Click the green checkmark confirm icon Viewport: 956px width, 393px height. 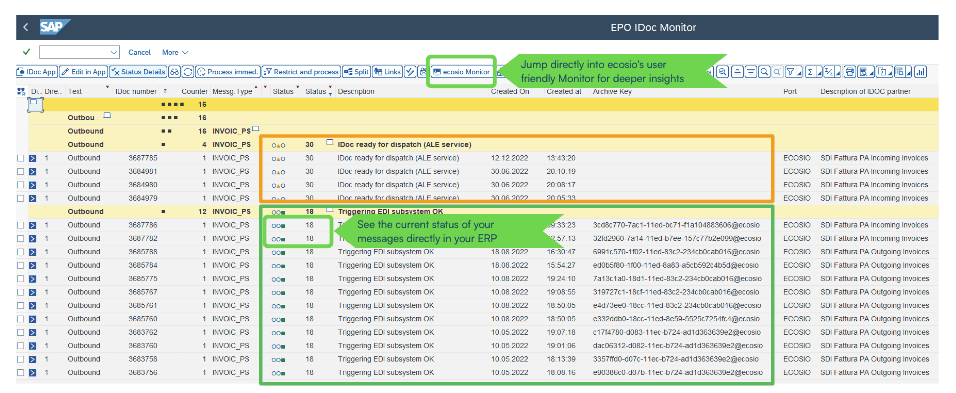pyautogui.click(x=26, y=52)
